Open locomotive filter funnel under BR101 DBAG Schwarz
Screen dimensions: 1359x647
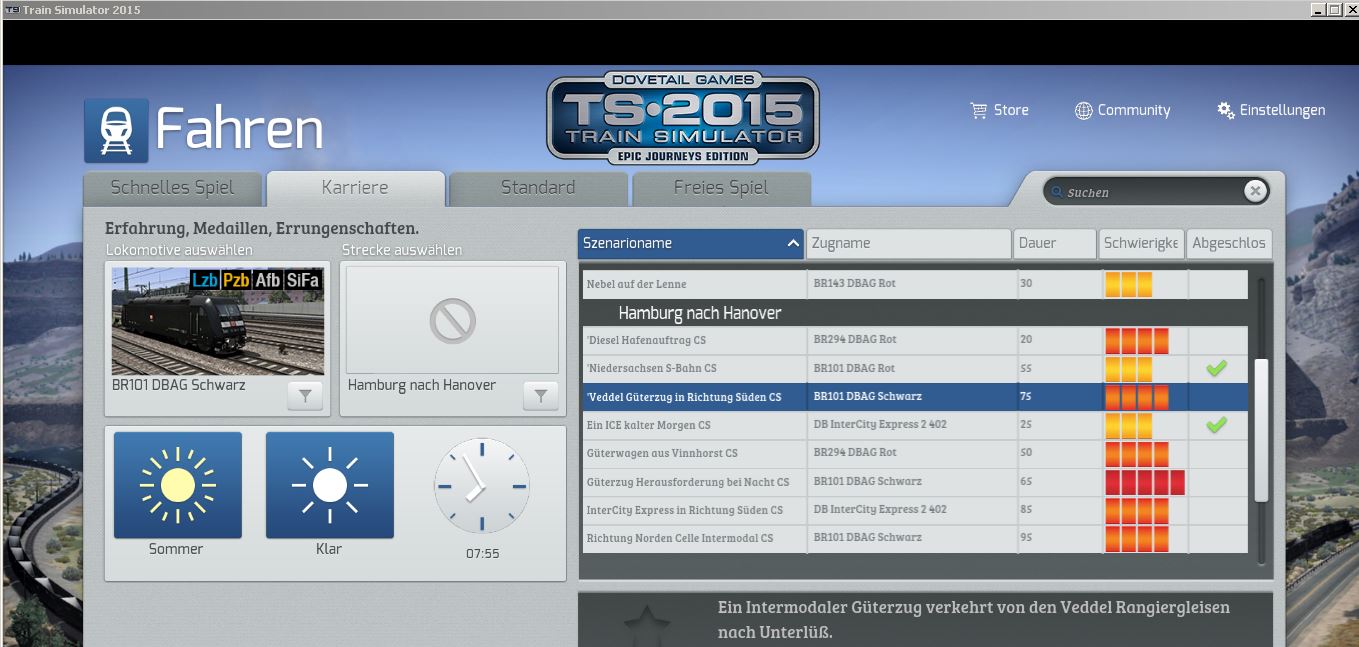[305, 397]
